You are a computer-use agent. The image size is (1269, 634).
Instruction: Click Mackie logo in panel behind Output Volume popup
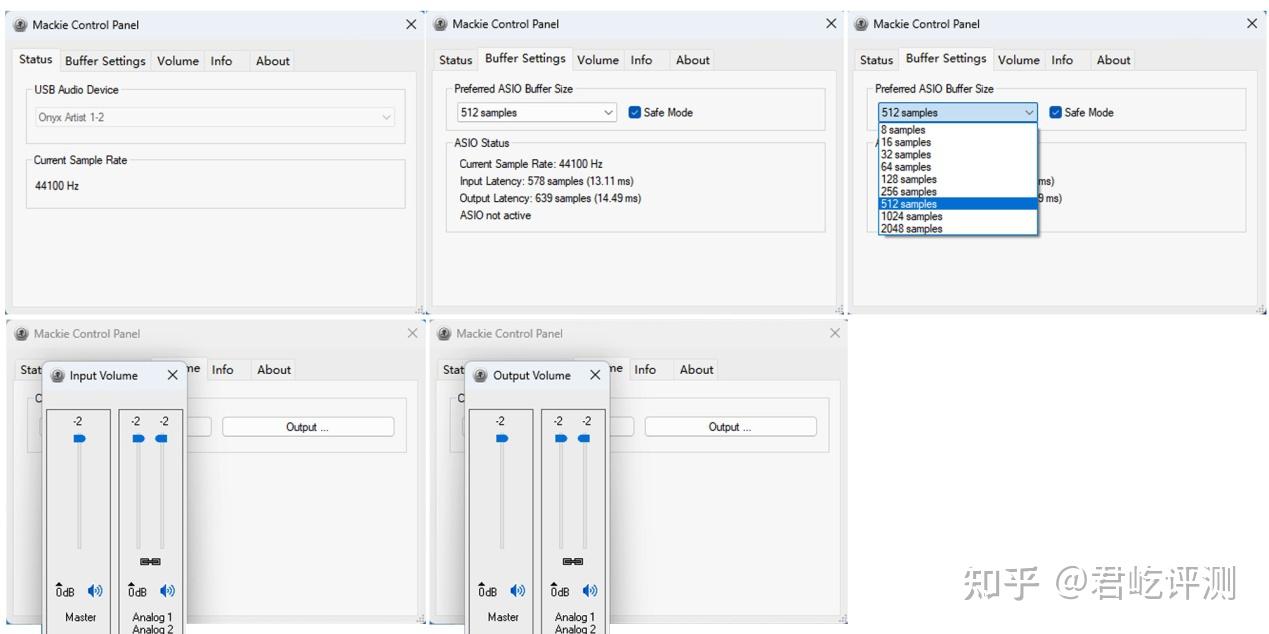pos(444,334)
